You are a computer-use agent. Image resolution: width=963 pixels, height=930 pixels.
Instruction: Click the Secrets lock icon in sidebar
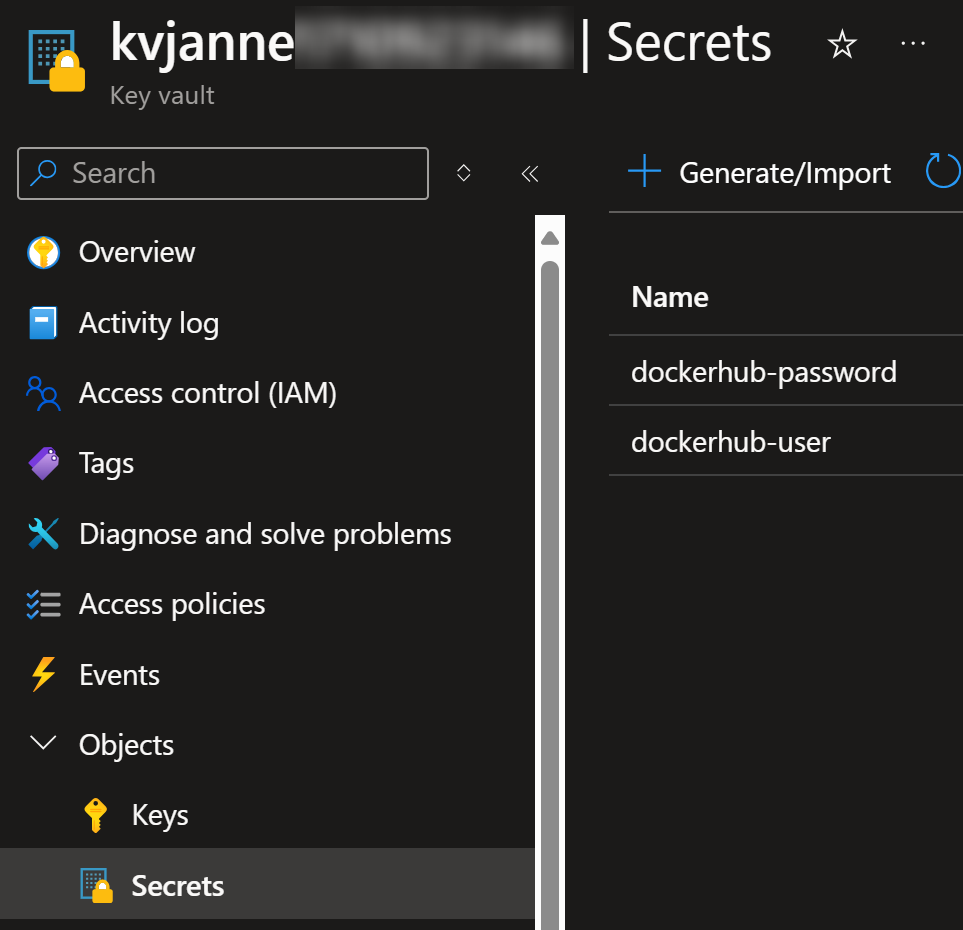[x=96, y=885]
